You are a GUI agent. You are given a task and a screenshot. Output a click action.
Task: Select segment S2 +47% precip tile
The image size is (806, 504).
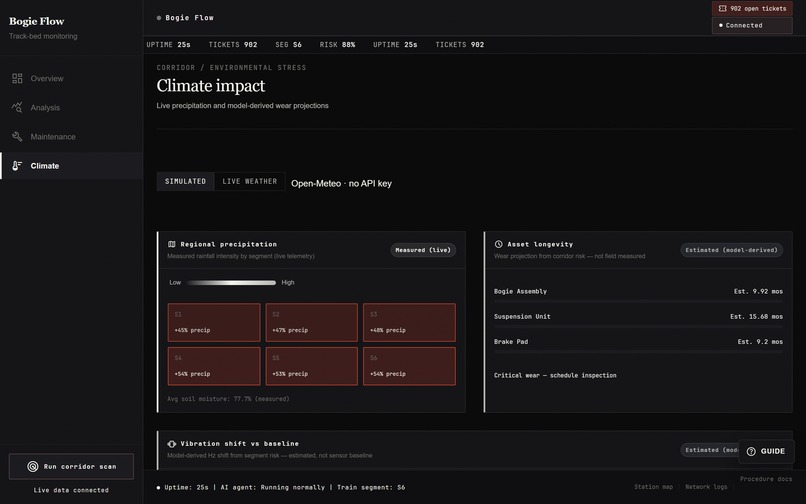point(312,322)
